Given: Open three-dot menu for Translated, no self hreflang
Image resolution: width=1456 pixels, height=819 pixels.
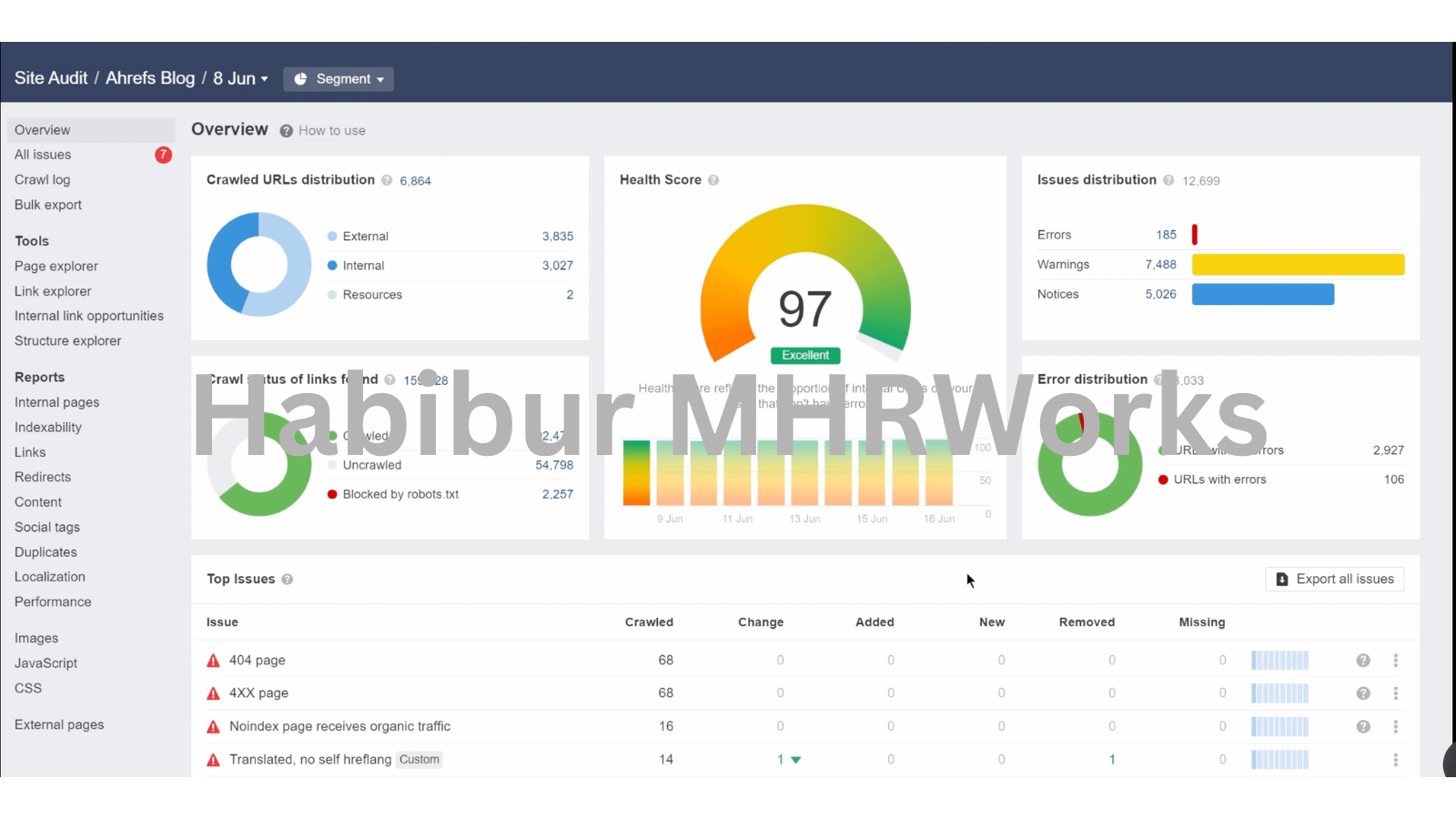Looking at the screenshot, I should pos(1395,760).
